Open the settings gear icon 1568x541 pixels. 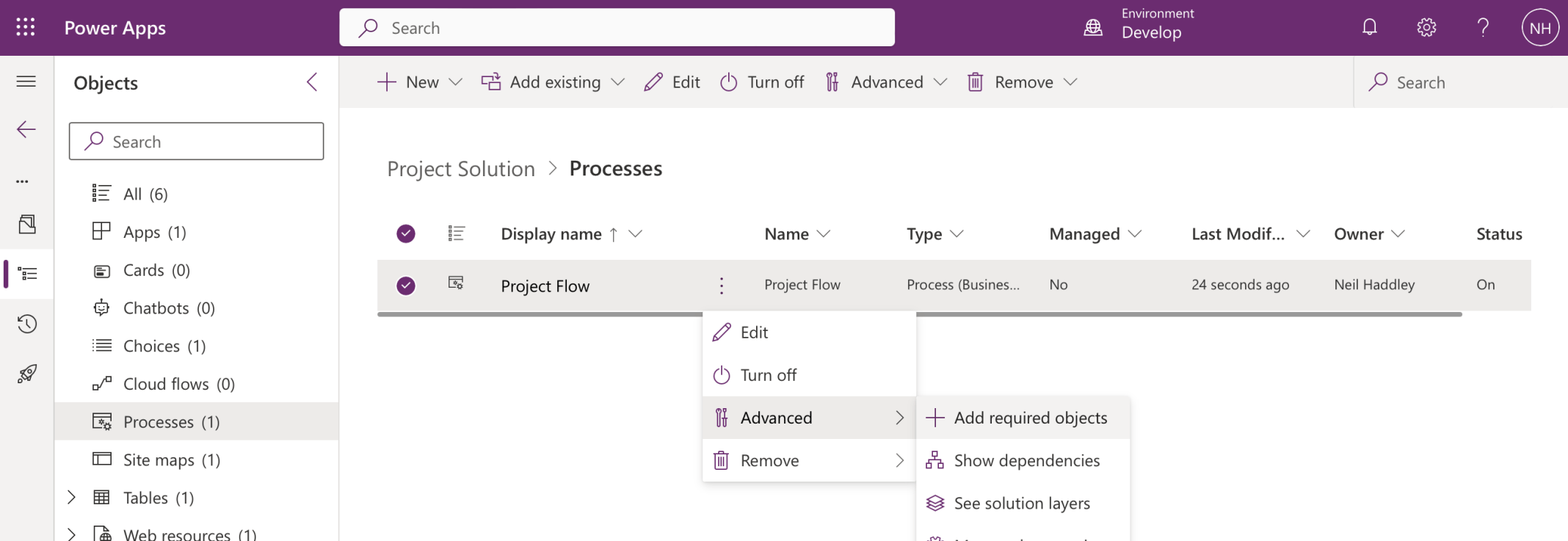(x=1426, y=28)
